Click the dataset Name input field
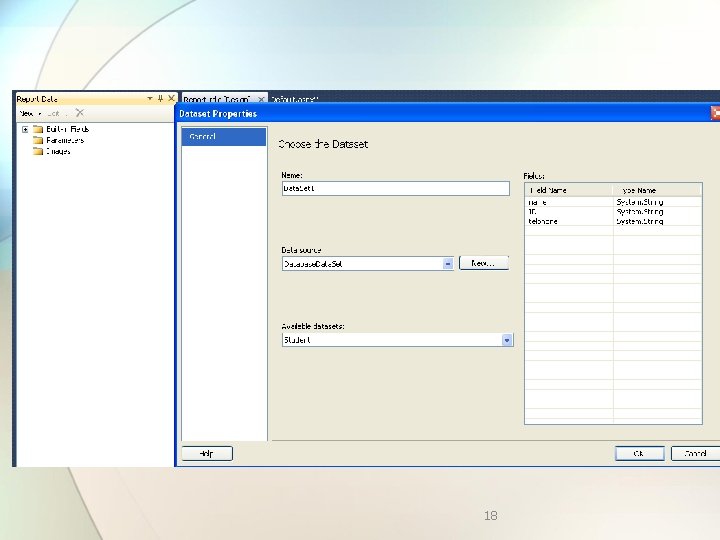This screenshot has height=540, width=720. point(395,188)
